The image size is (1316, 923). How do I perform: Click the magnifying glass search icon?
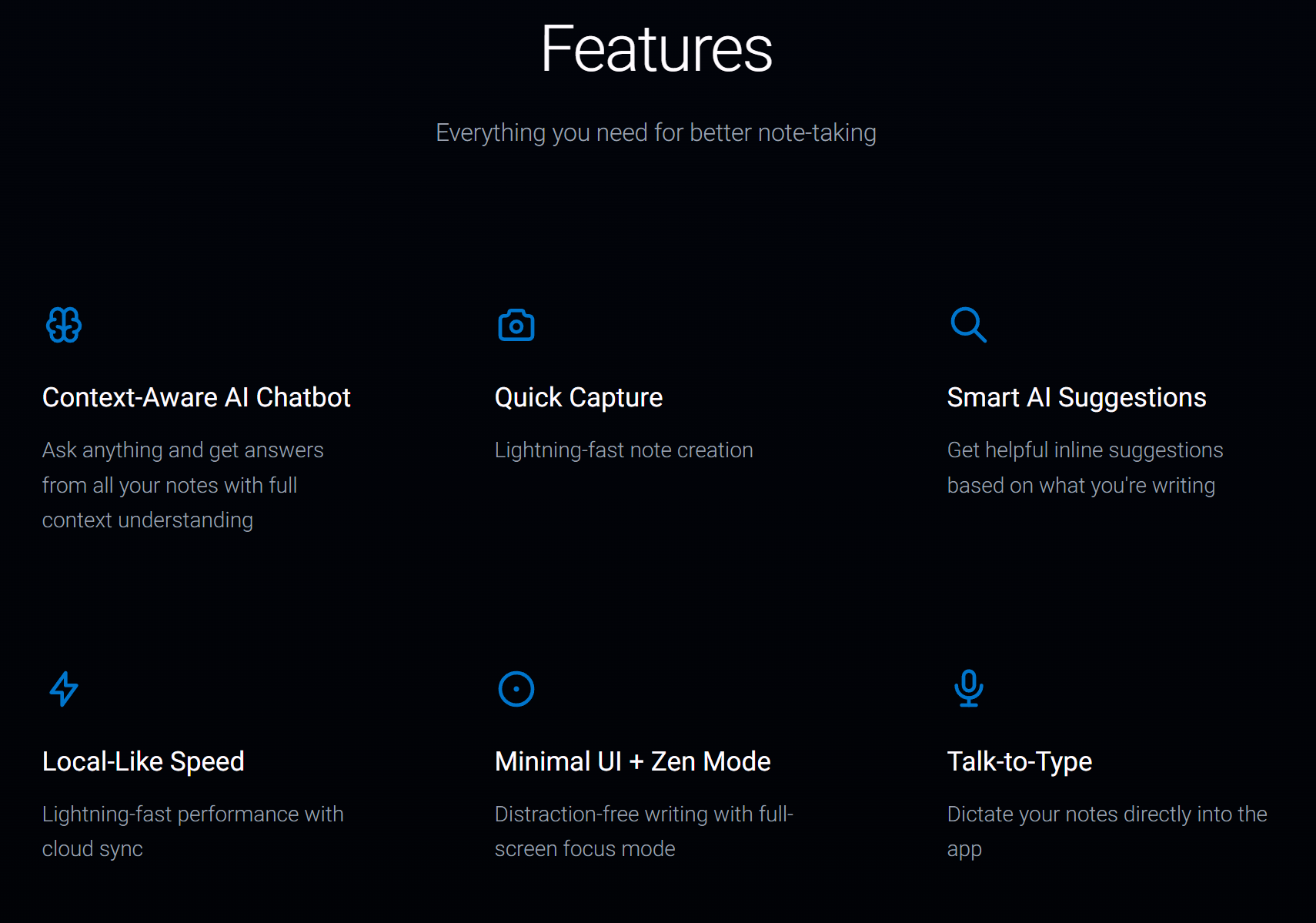[968, 325]
